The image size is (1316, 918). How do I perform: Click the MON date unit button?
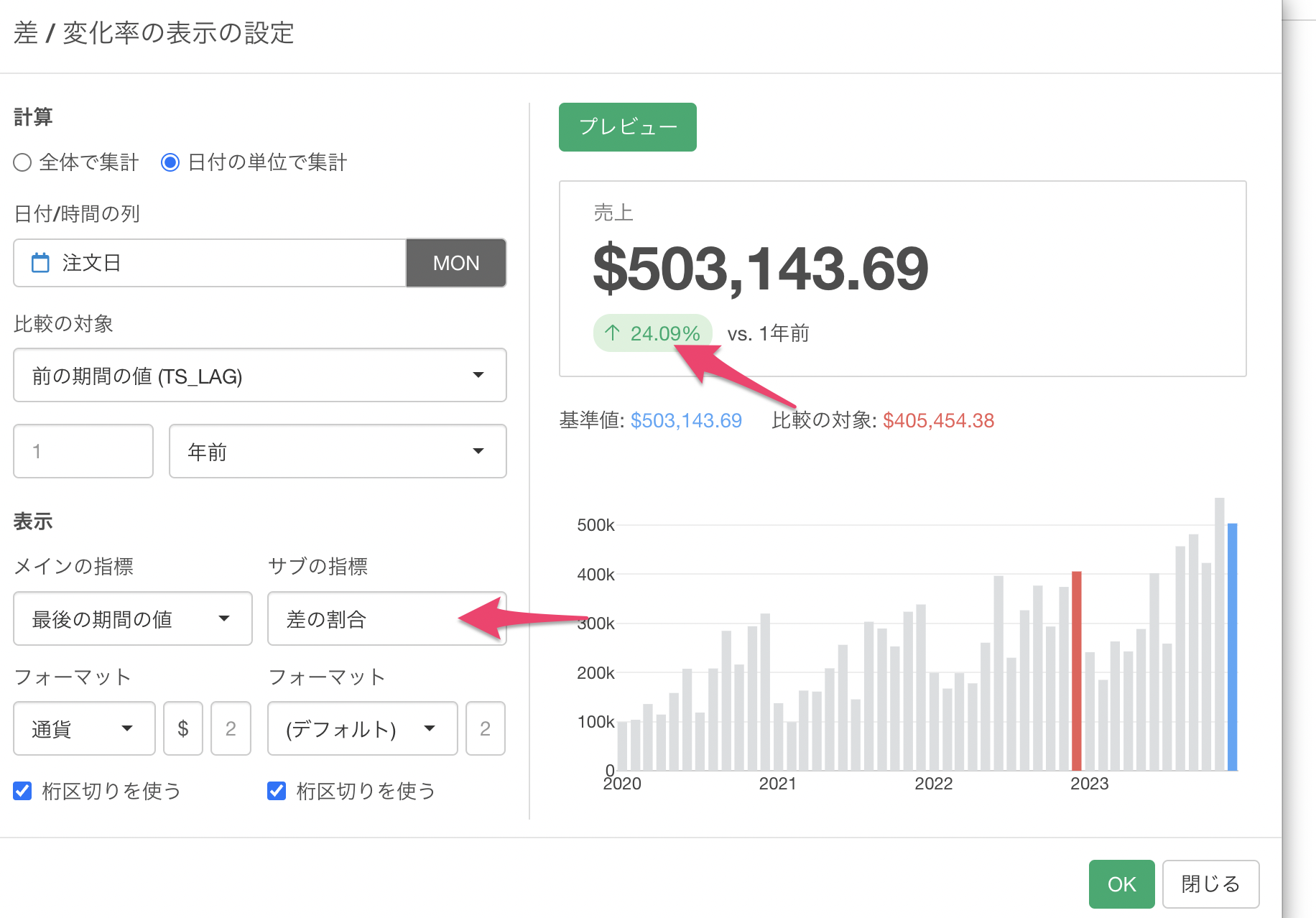pyautogui.click(x=456, y=264)
